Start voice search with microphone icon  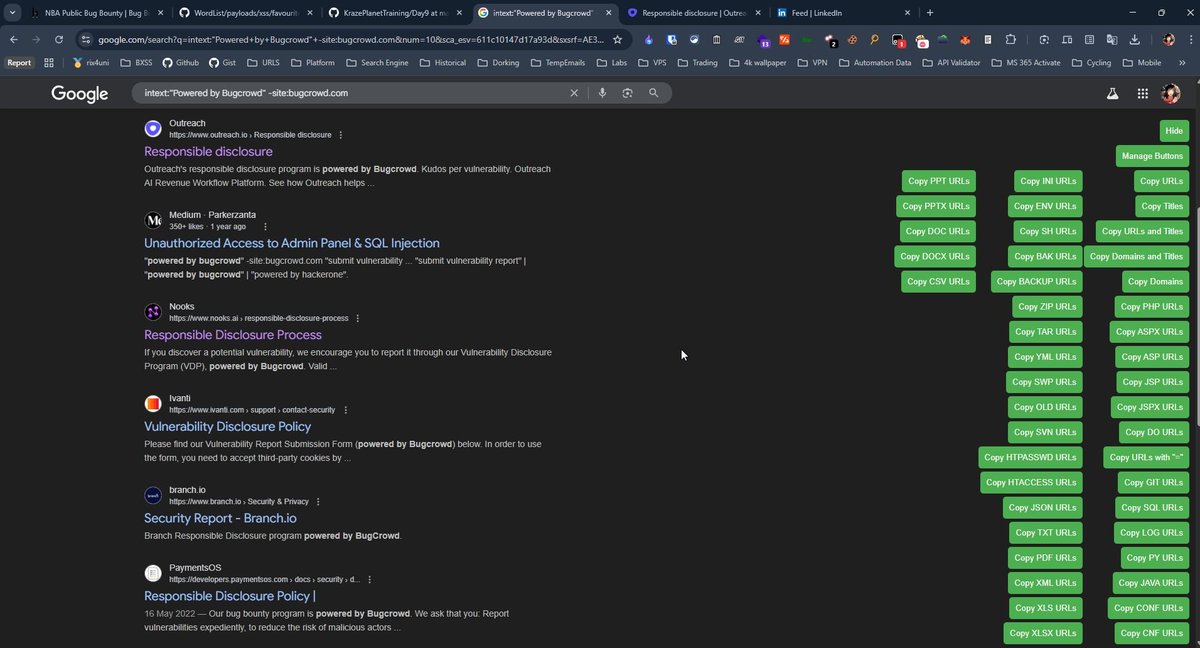tap(602, 92)
